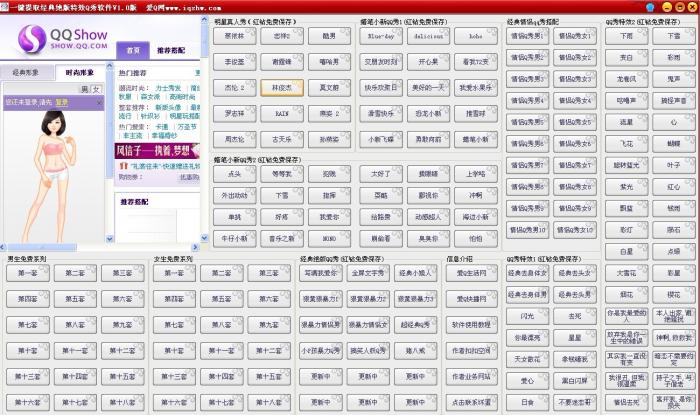The image size is (700, 415).
Task: Dismiss the login notice with its X
Action: click(99, 103)
